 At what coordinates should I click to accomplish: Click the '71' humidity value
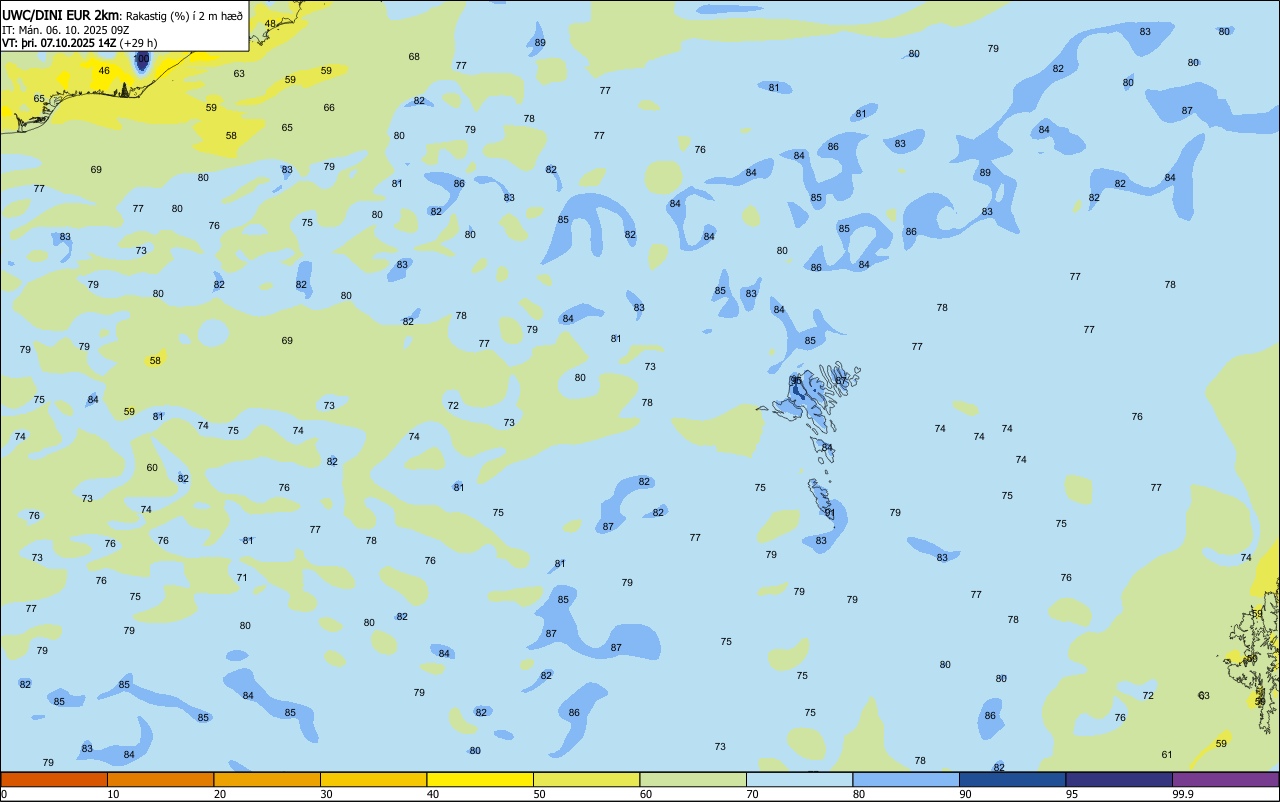pyautogui.click(x=242, y=578)
